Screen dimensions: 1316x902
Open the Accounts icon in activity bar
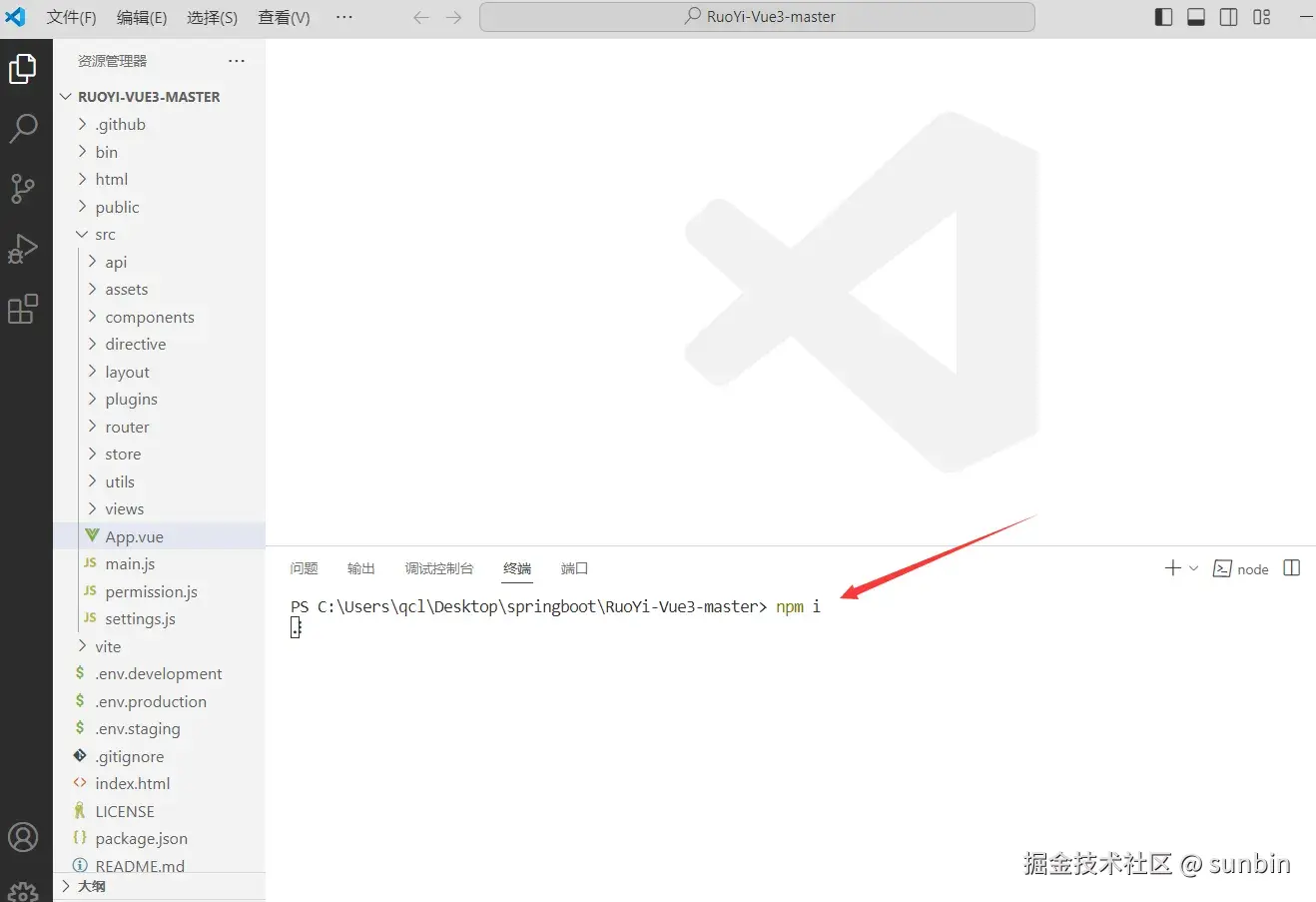click(x=23, y=837)
